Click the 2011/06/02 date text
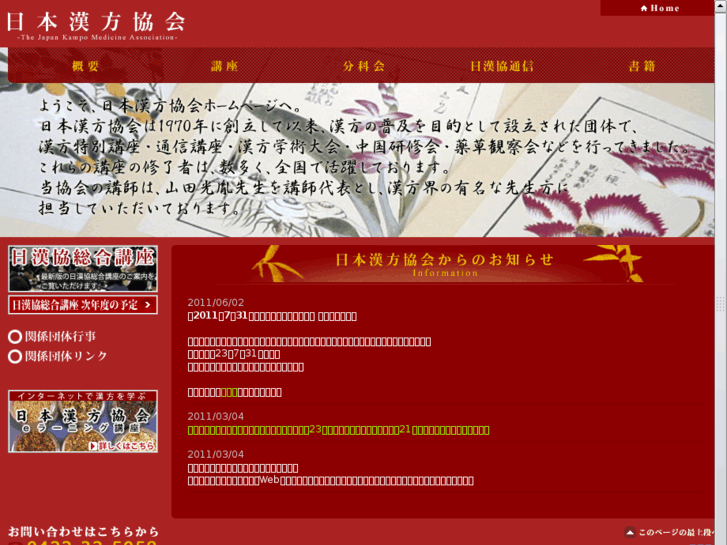Viewport: 727px width, 545px height. click(x=216, y=303)
